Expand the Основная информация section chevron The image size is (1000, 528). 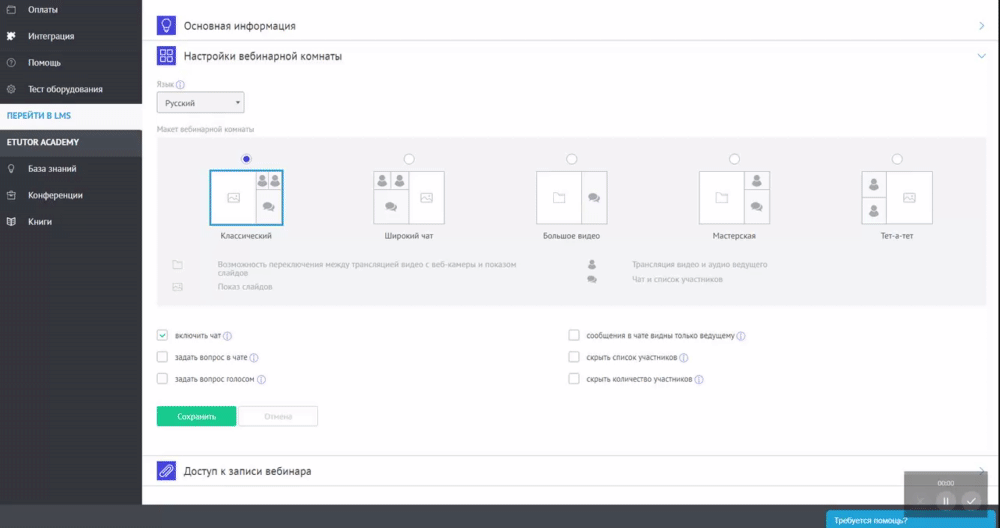tap(982, 26)
